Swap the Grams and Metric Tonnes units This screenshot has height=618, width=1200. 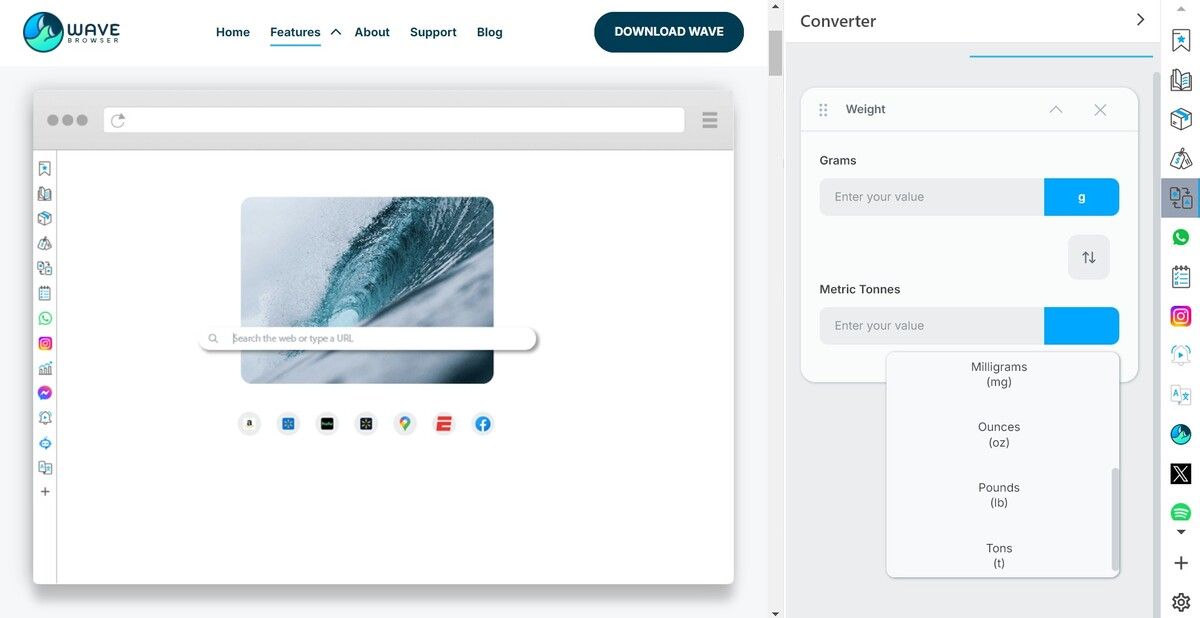pos(1088,257)
